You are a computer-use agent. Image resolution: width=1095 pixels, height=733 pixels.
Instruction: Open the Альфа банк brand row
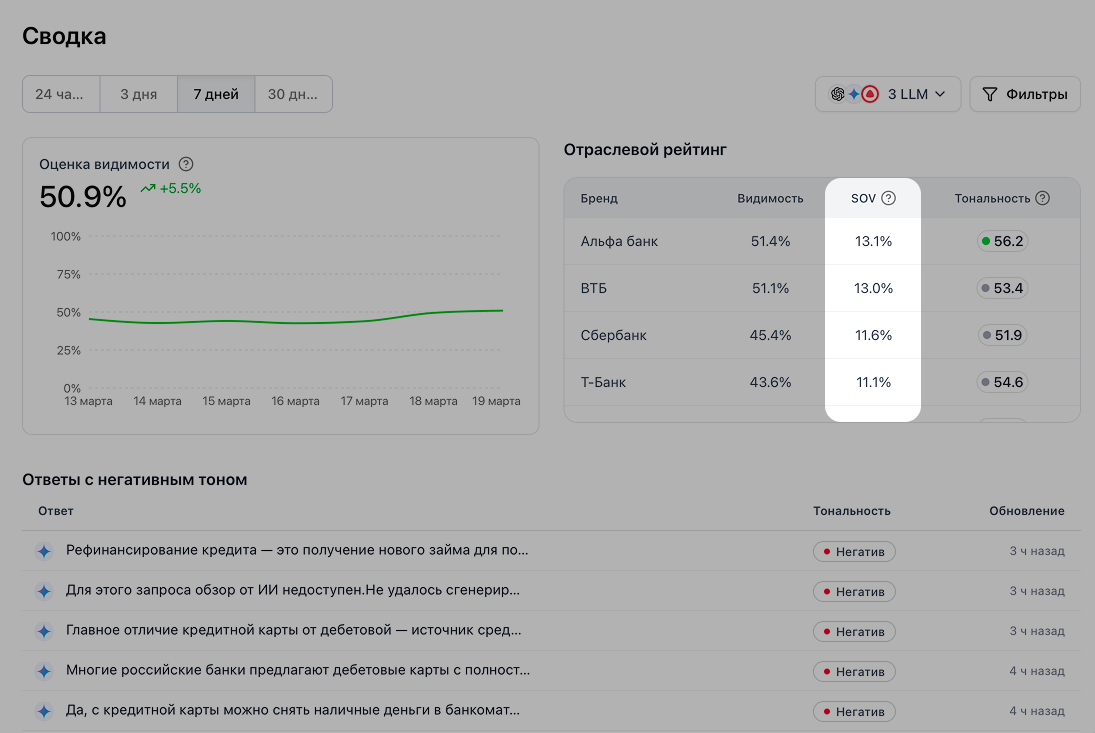(619, 241)
